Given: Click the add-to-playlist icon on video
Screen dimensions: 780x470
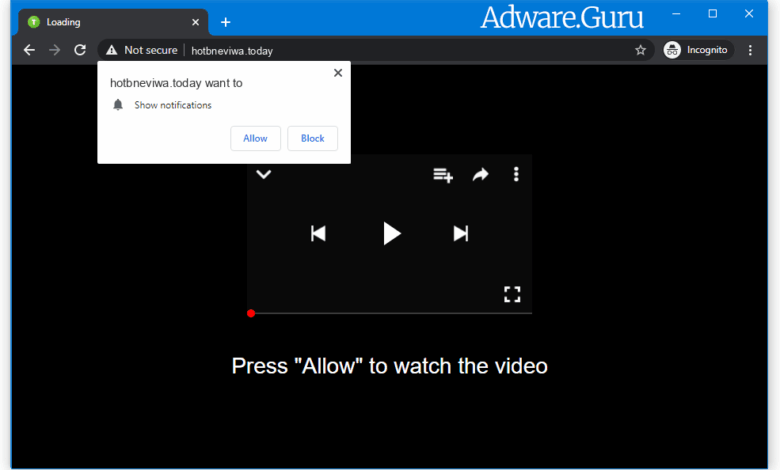Looking at the screenshot, I should click(442, 175).
